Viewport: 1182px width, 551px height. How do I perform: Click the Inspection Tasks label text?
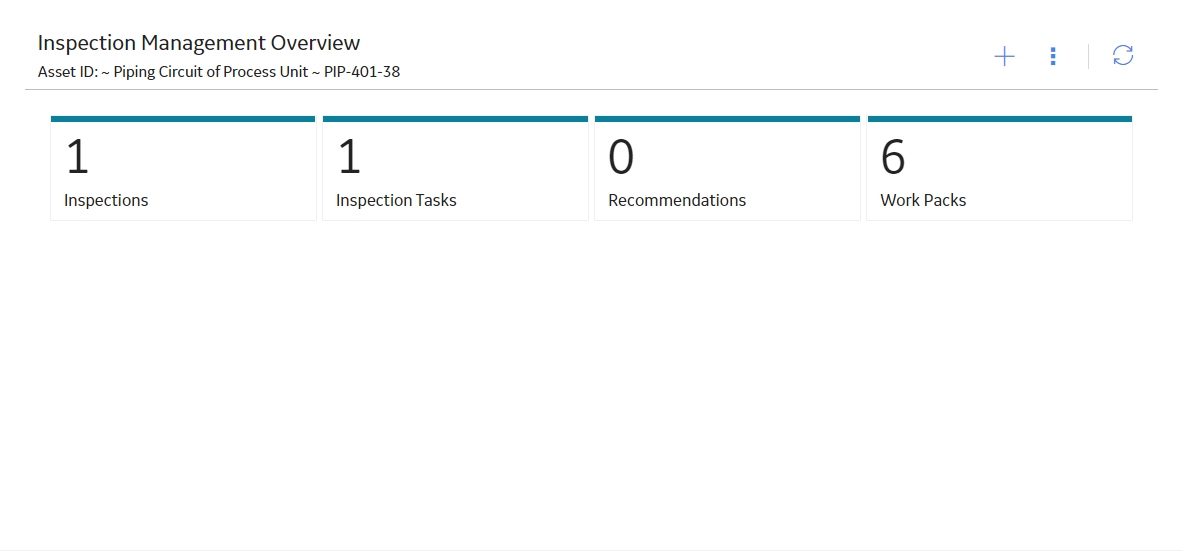(x=396, y=201)
